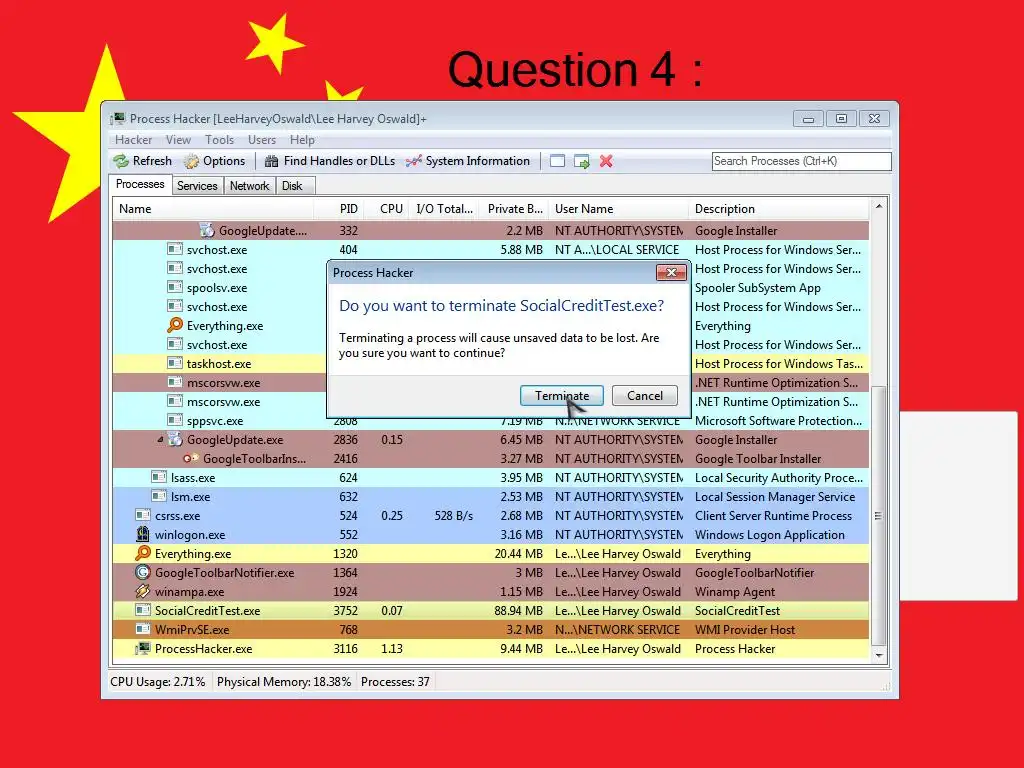Click the lsass.exe row icon
This screenshot has height=768, width=1024.
pyautogui.click(x=159, y=477)
